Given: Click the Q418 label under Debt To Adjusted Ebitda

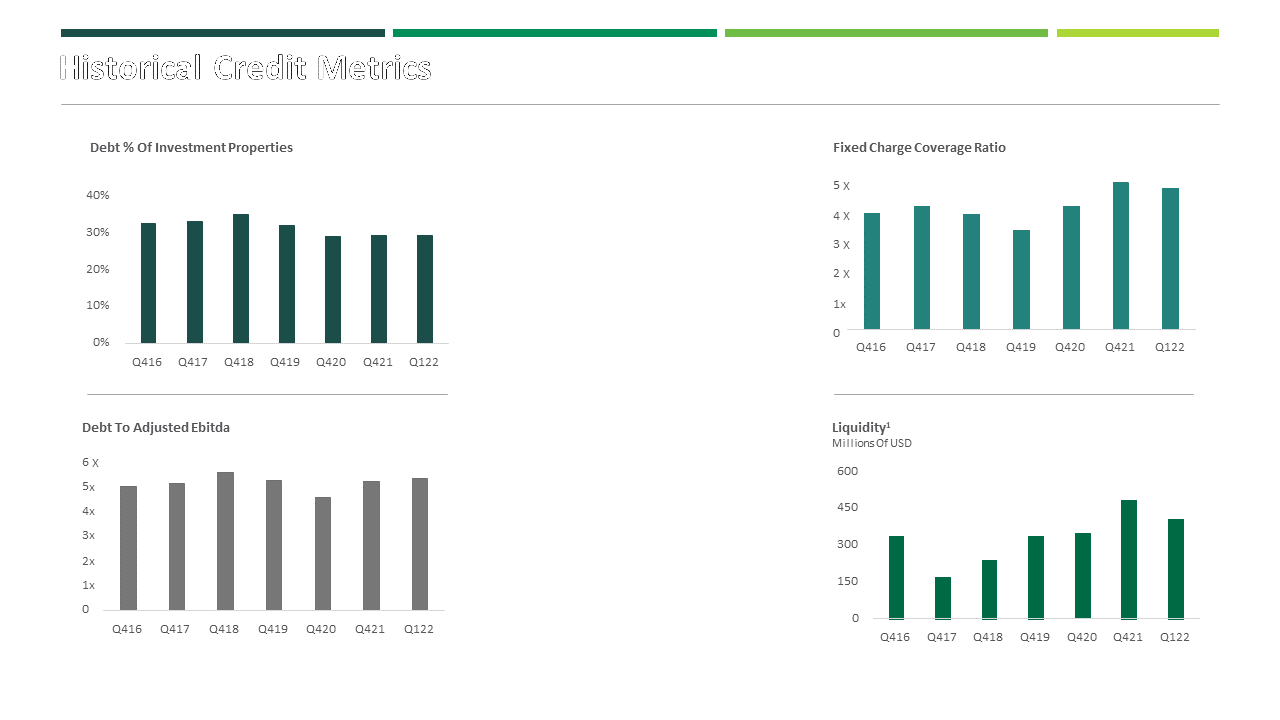Looking at the screenshot, I should [x=224, y=629].
